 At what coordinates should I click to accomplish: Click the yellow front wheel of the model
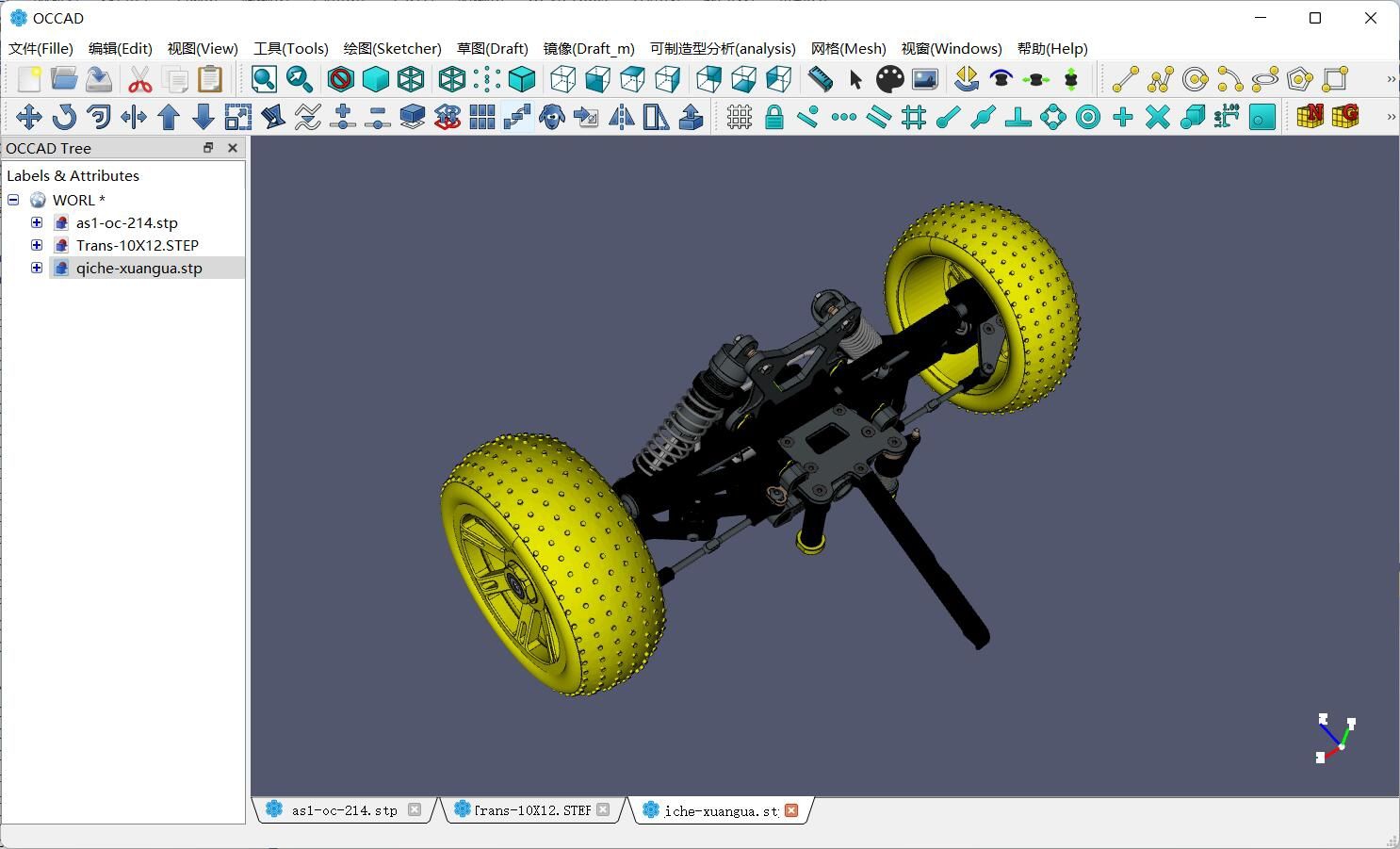click(x=551, y=565)
